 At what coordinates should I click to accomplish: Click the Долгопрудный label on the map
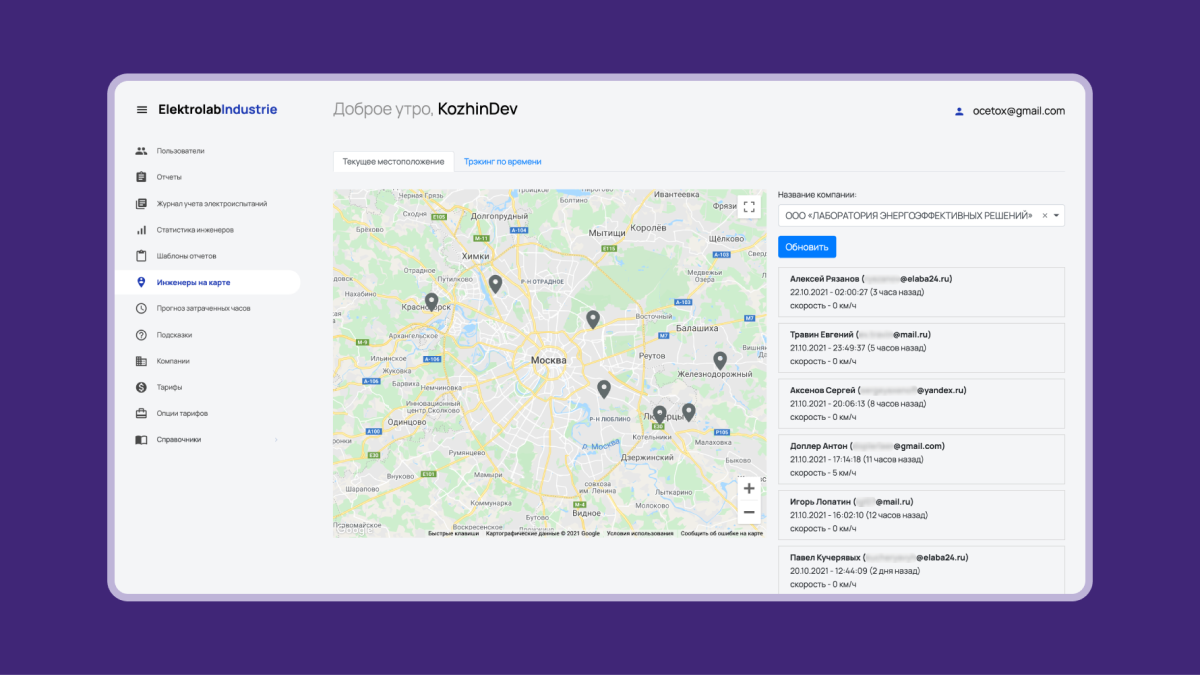pyautogui.click(x=499, y=215)
